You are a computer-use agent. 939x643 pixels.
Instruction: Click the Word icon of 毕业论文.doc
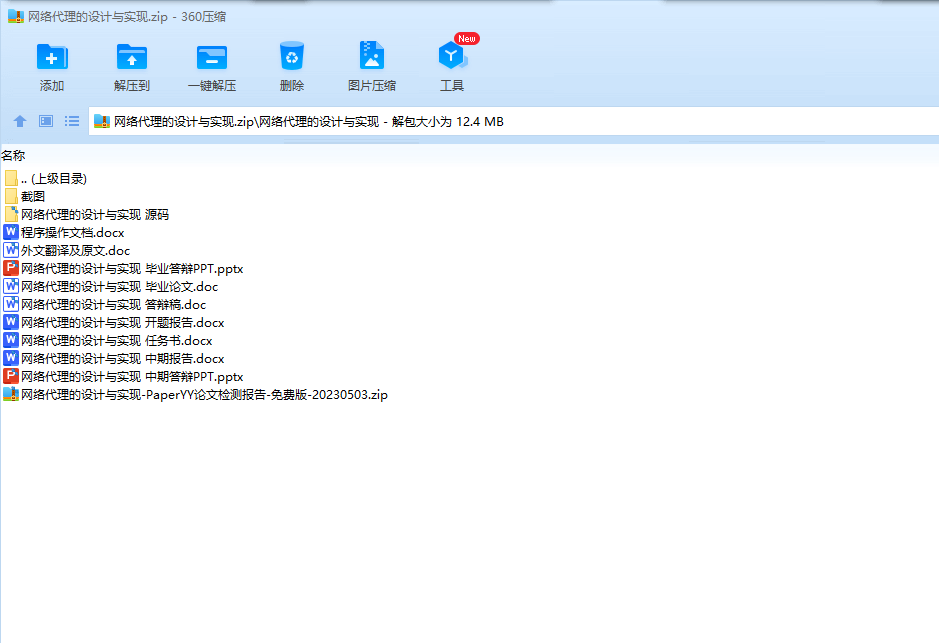pyautogui.click(x=11, y=286)
